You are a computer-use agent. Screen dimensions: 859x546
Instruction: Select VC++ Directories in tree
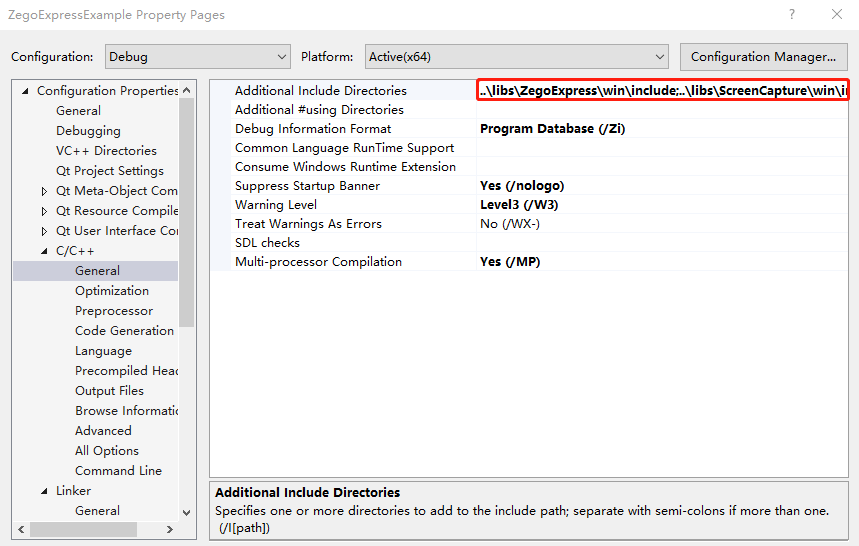pos(106,151)
